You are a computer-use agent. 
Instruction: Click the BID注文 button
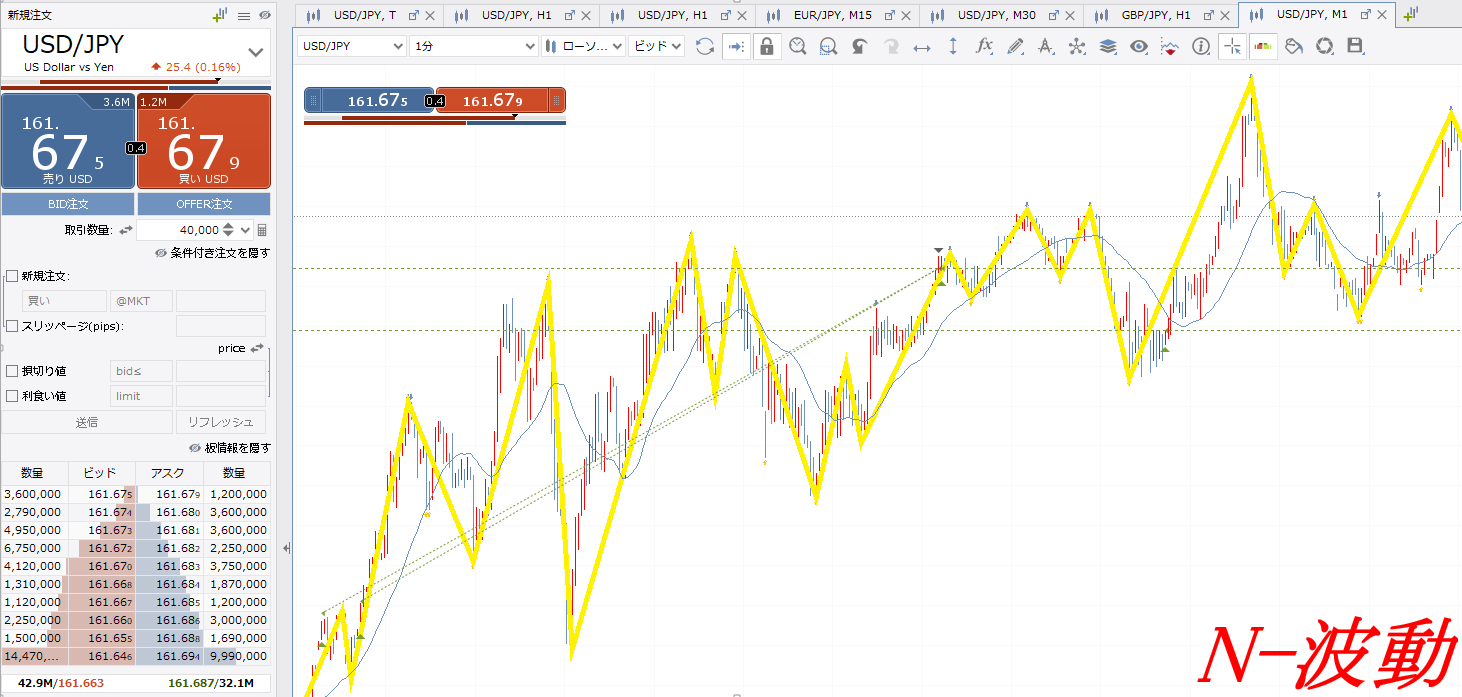tap(68, 203)
